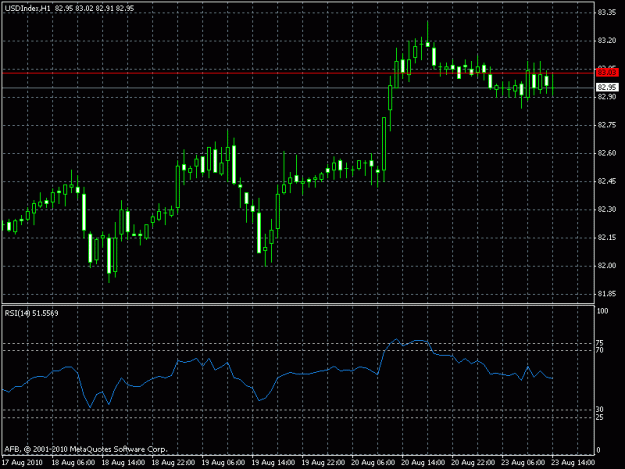Click the 83.20 price axis label
The image size is (625, 469).
607,41
